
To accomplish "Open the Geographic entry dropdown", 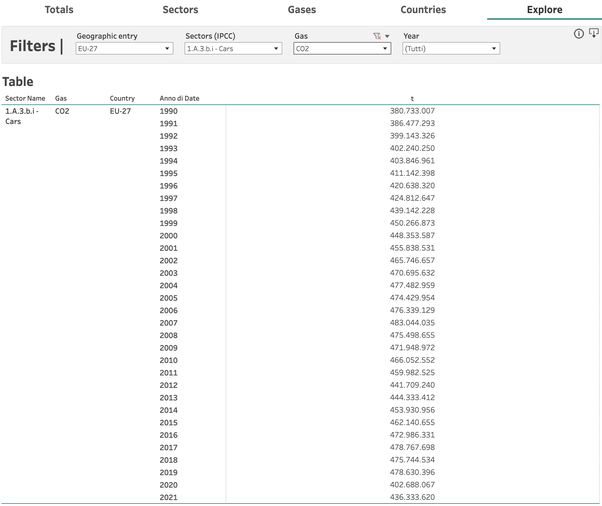I will 124,48.
